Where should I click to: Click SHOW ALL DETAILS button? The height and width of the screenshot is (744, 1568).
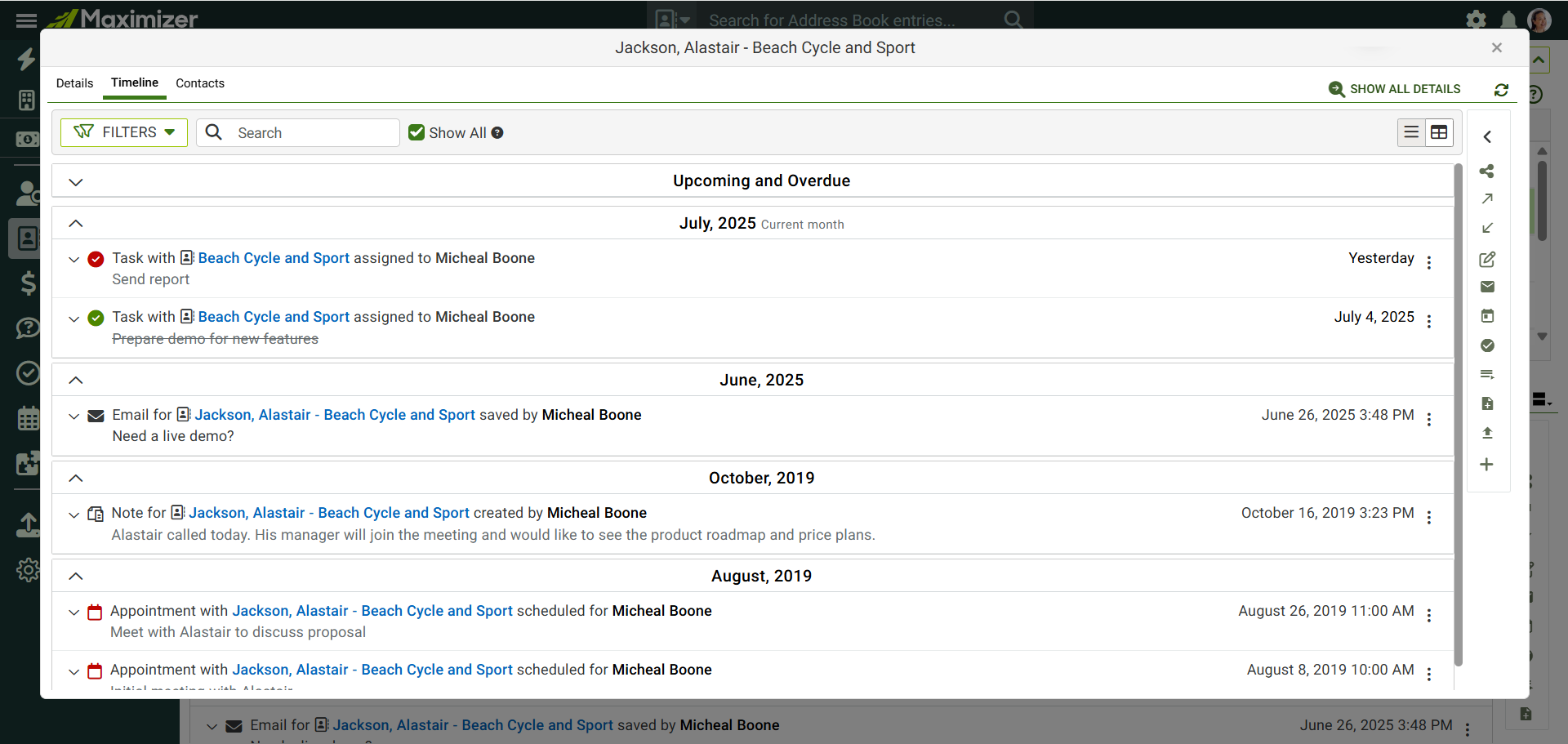pyautogui.click(x=1395, y=89)
